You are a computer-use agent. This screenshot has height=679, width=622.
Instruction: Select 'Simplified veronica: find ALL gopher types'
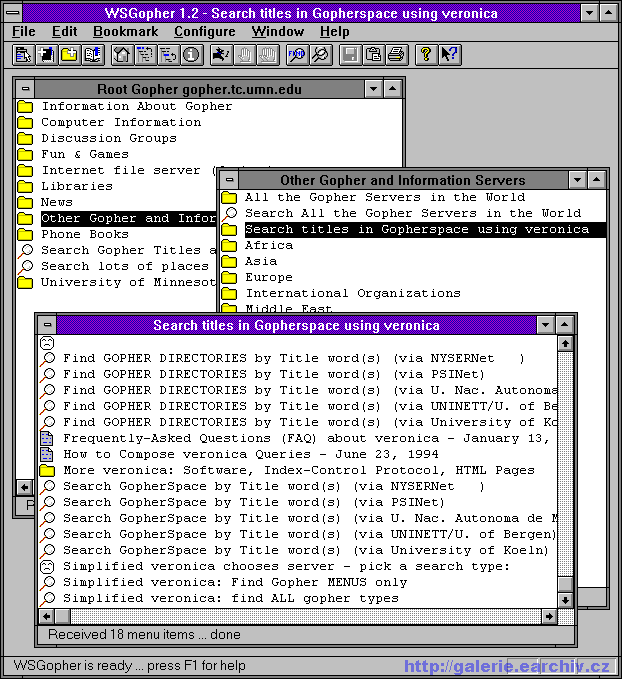pyautogui.click(x=231, y=598)
